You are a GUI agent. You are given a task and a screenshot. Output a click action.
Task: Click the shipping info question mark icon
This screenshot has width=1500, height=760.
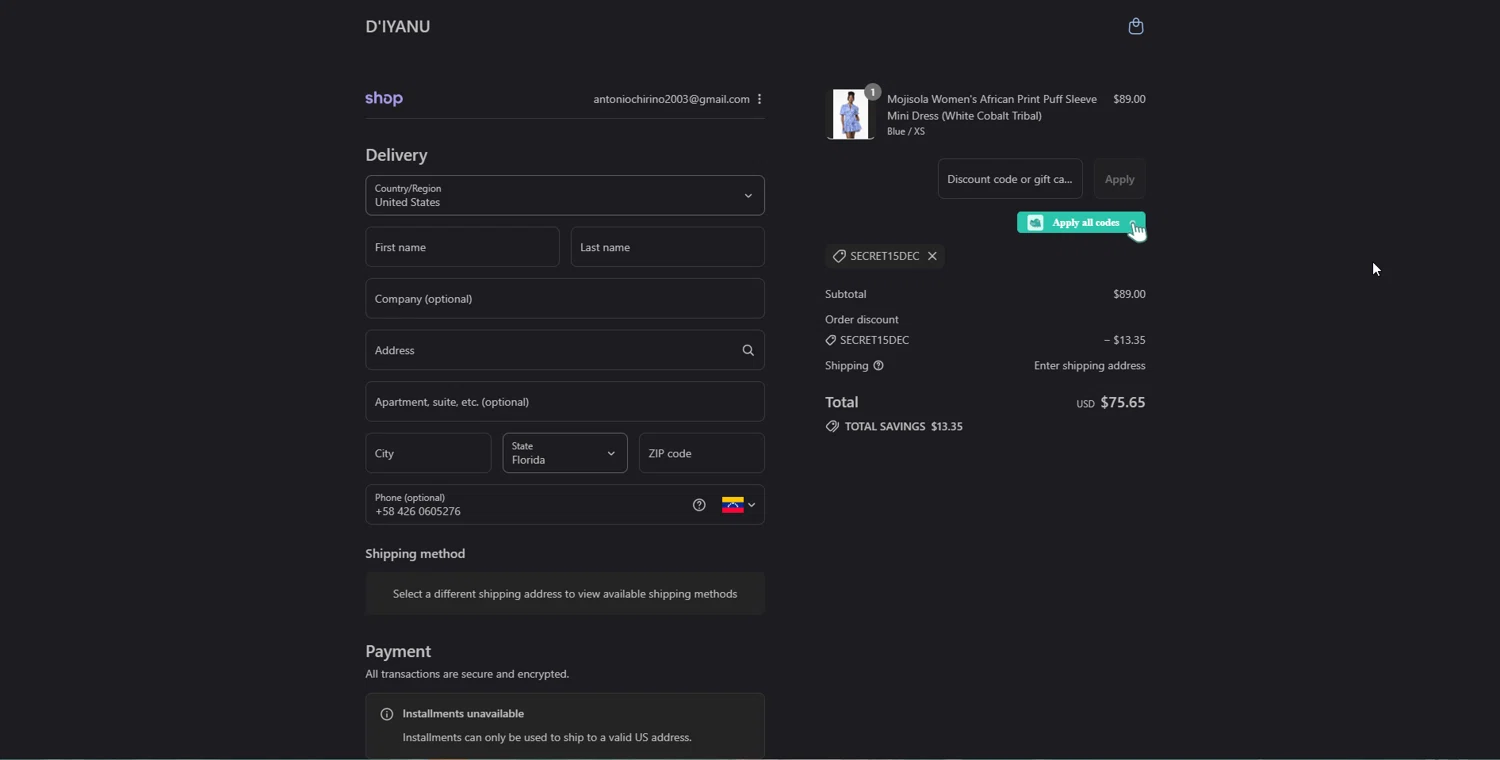pyautogui.click(x=879, y=366)
